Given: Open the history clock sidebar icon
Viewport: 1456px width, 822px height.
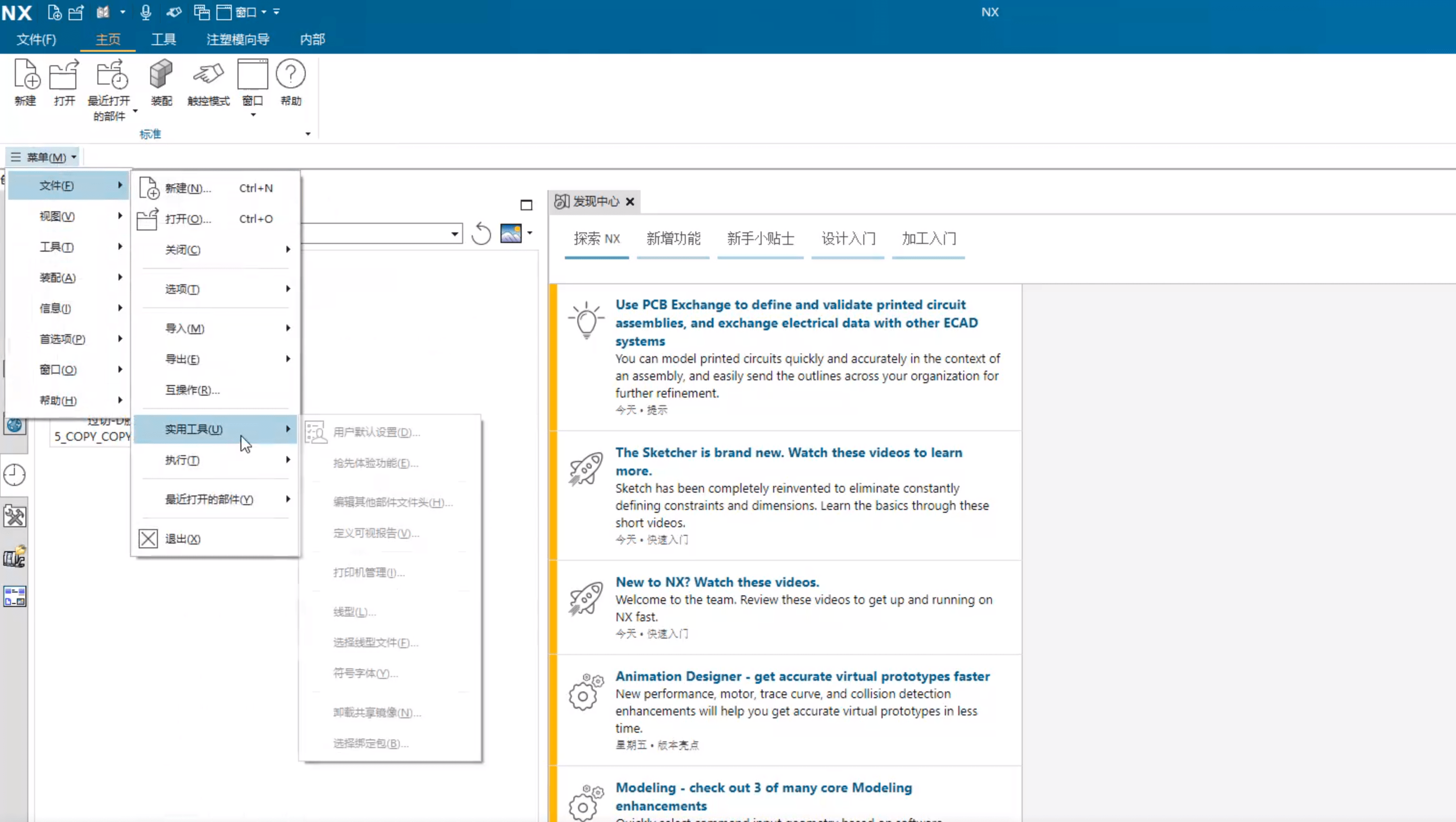Looking at the screenshot, I should click(x=15, y=474).
